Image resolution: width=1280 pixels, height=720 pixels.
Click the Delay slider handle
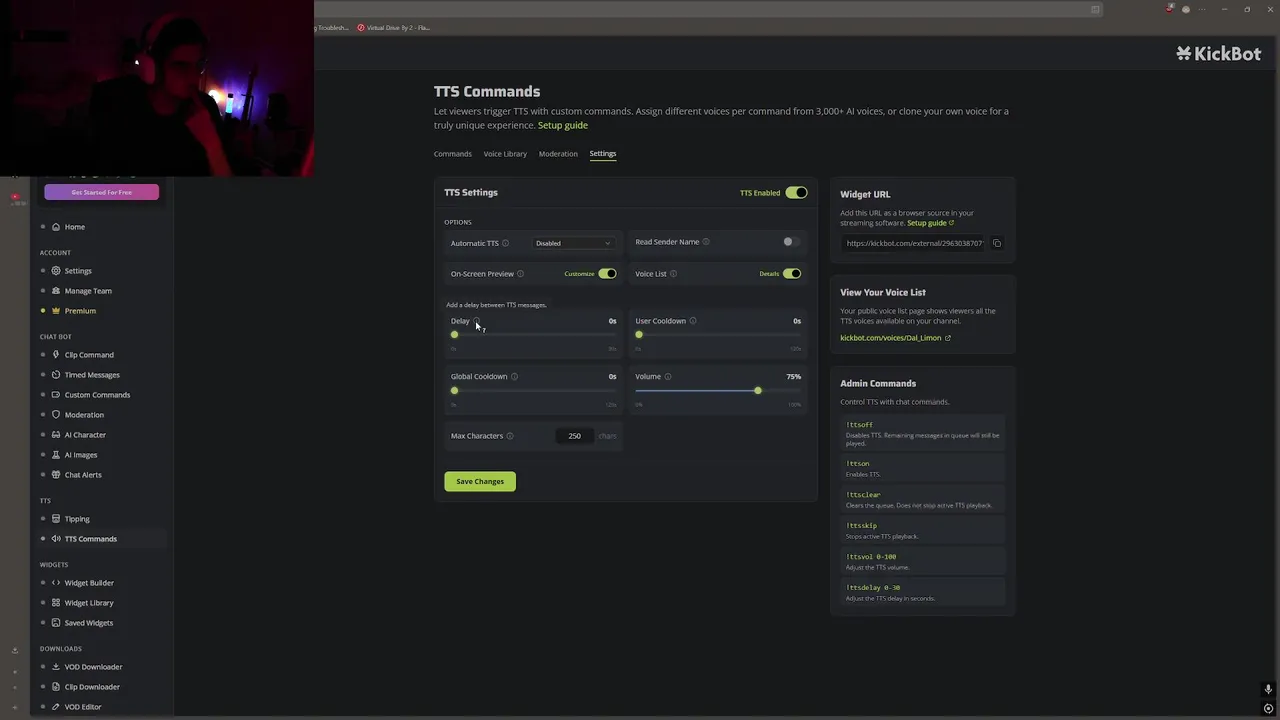coord(454,335)
